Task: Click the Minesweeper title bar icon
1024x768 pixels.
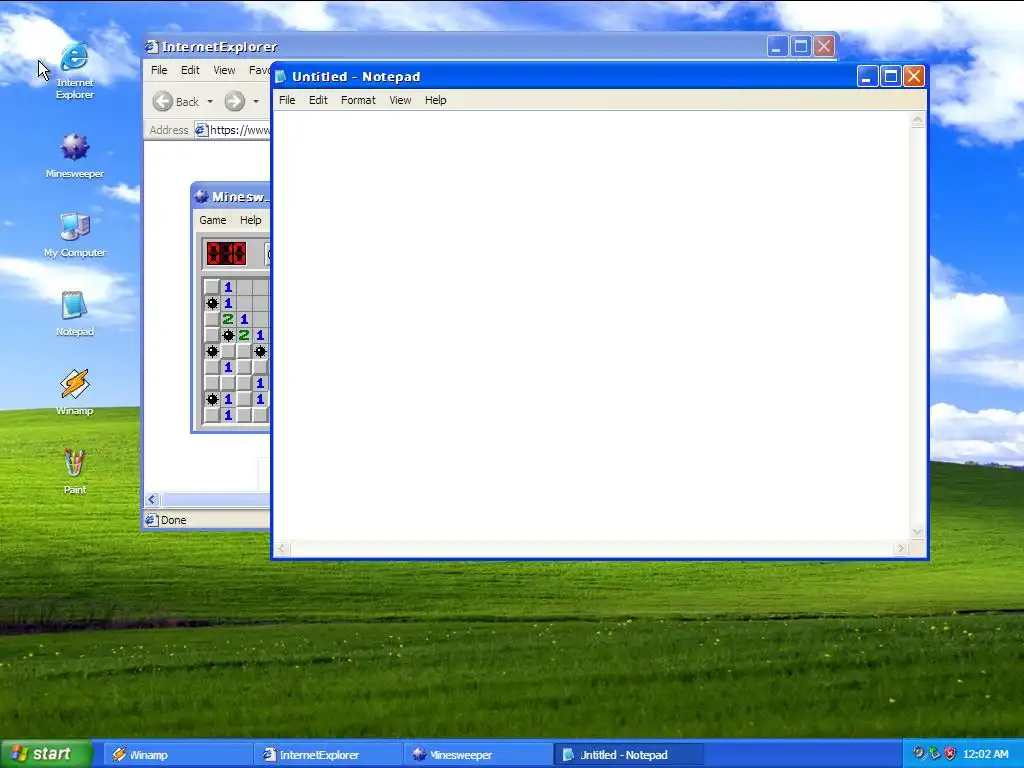Action: [202, 197]
